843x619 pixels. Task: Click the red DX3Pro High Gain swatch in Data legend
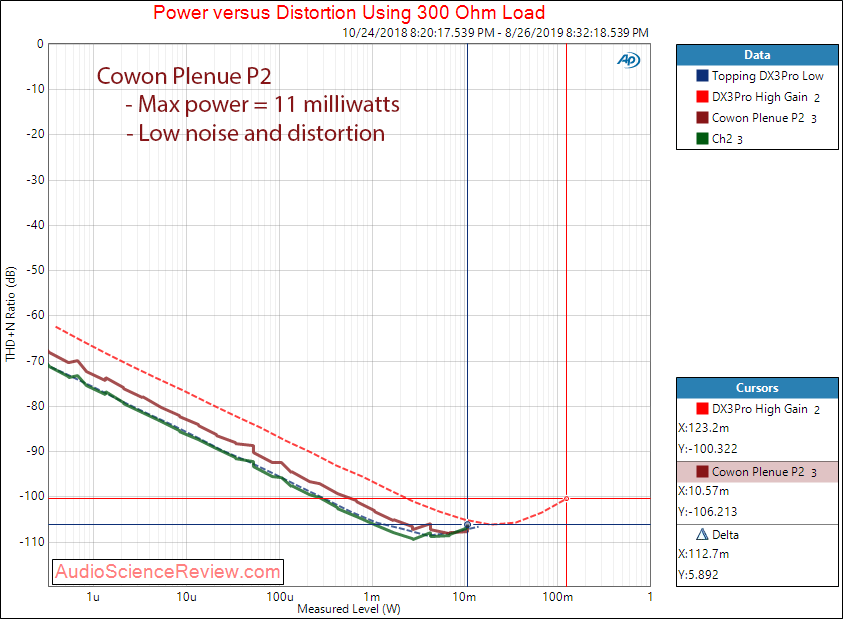702,97
